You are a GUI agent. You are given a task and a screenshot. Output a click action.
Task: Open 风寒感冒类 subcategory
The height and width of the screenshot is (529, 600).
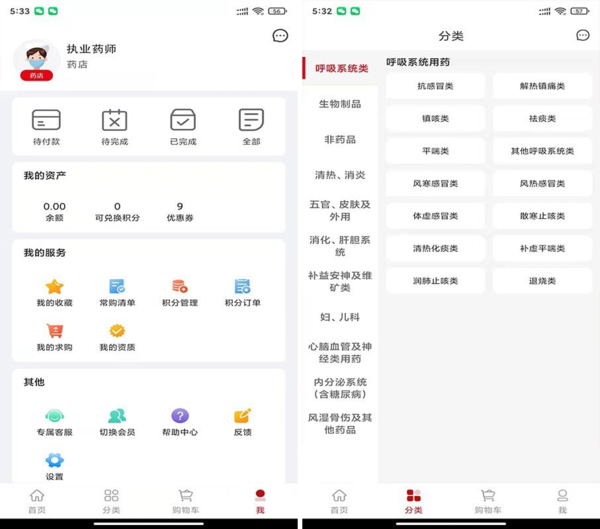pos(435,184)
